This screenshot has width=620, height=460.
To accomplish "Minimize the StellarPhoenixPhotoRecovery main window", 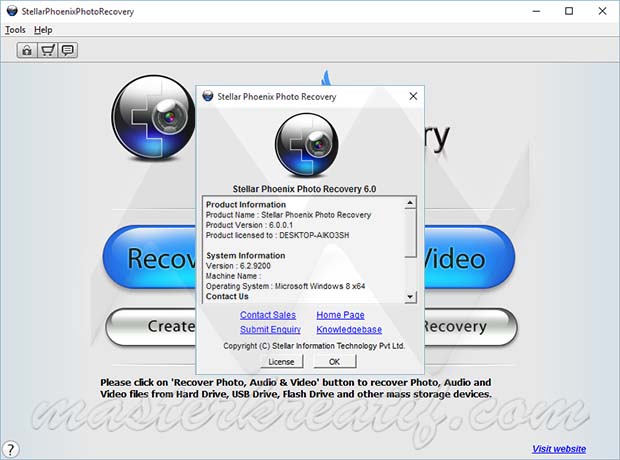I will click(x=536, y=11).
